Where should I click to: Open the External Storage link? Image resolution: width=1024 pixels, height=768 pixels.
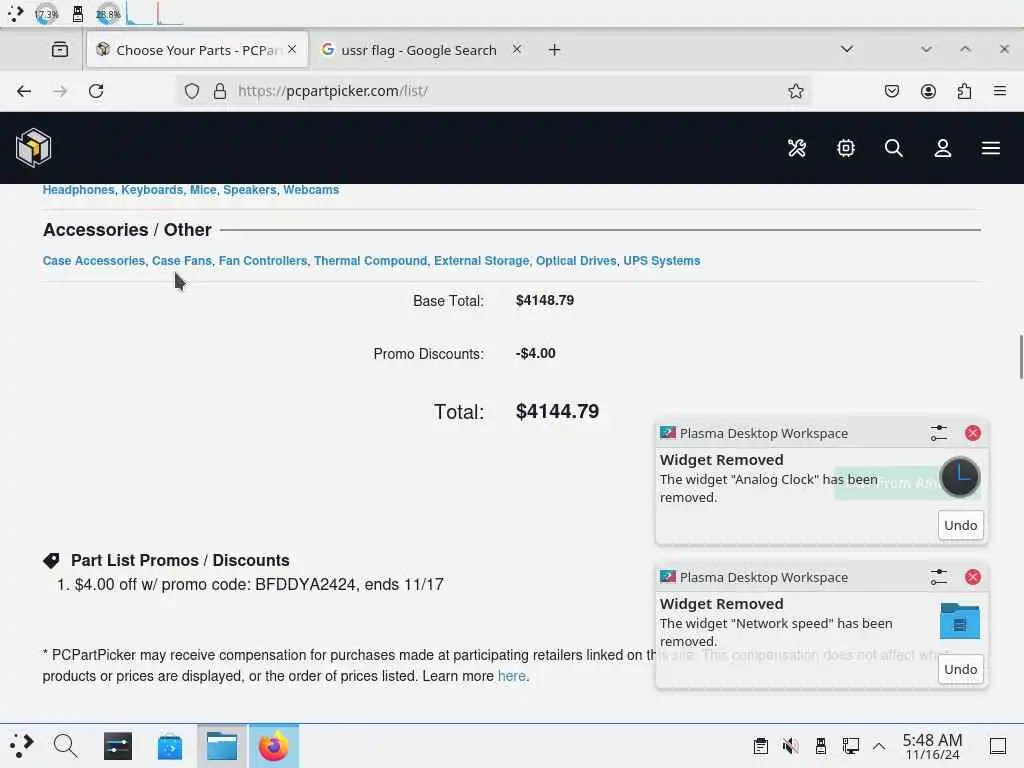[481, 261]
